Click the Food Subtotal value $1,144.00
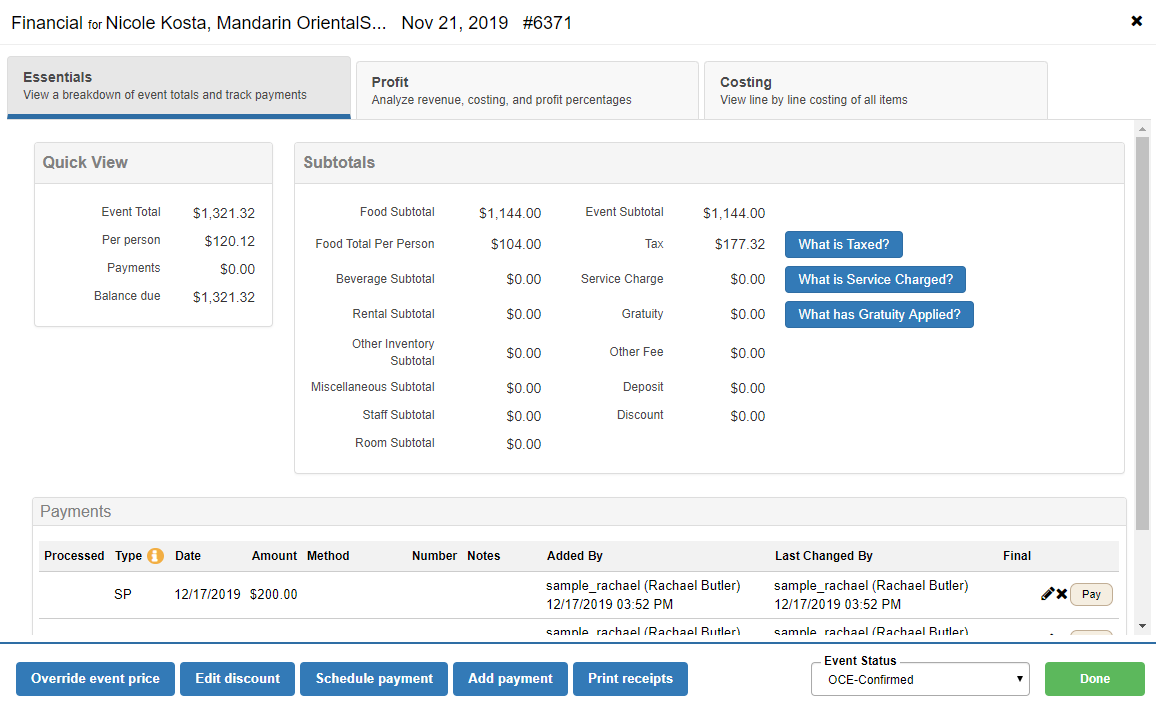The image size is (1156, 710). pyautogui.click(x=510, y=213)
